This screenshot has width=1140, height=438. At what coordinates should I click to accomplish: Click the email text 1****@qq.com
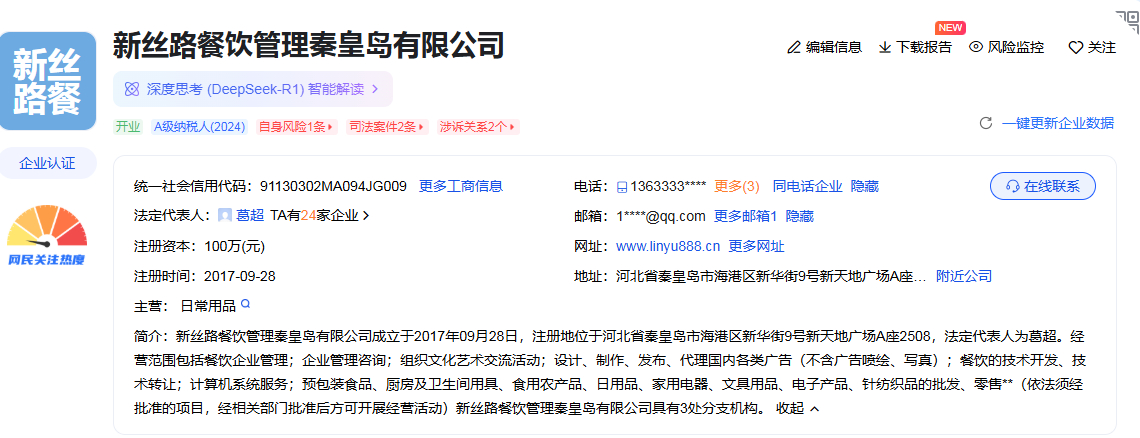(x=661, y=216)
